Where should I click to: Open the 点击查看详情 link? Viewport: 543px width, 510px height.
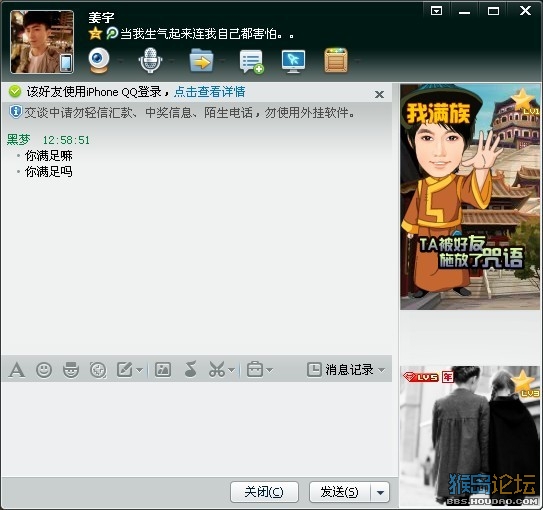[210, 92]
